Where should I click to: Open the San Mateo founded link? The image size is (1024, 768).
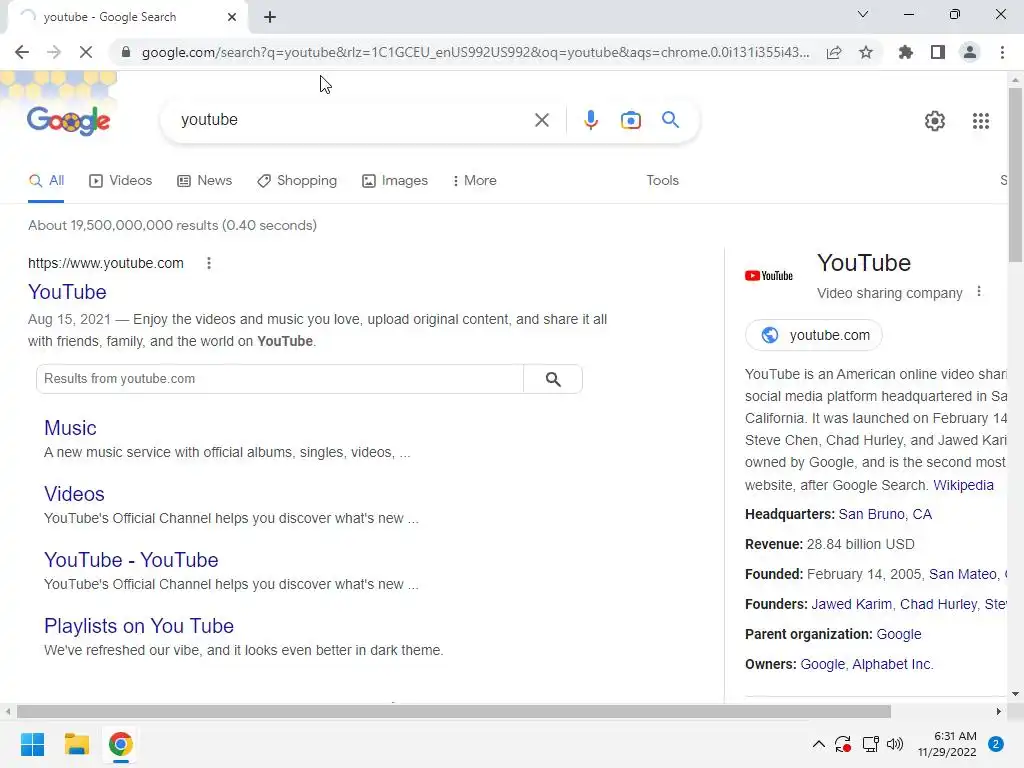point(963,574)
